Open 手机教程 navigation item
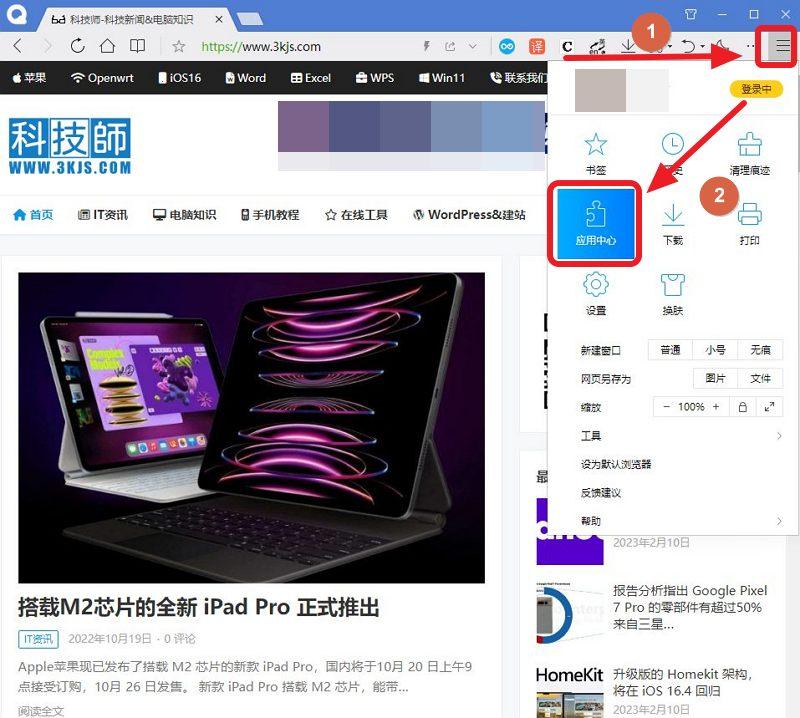This screenshot has height=718, width=800. pyautogui.click(x=270, y=215)
